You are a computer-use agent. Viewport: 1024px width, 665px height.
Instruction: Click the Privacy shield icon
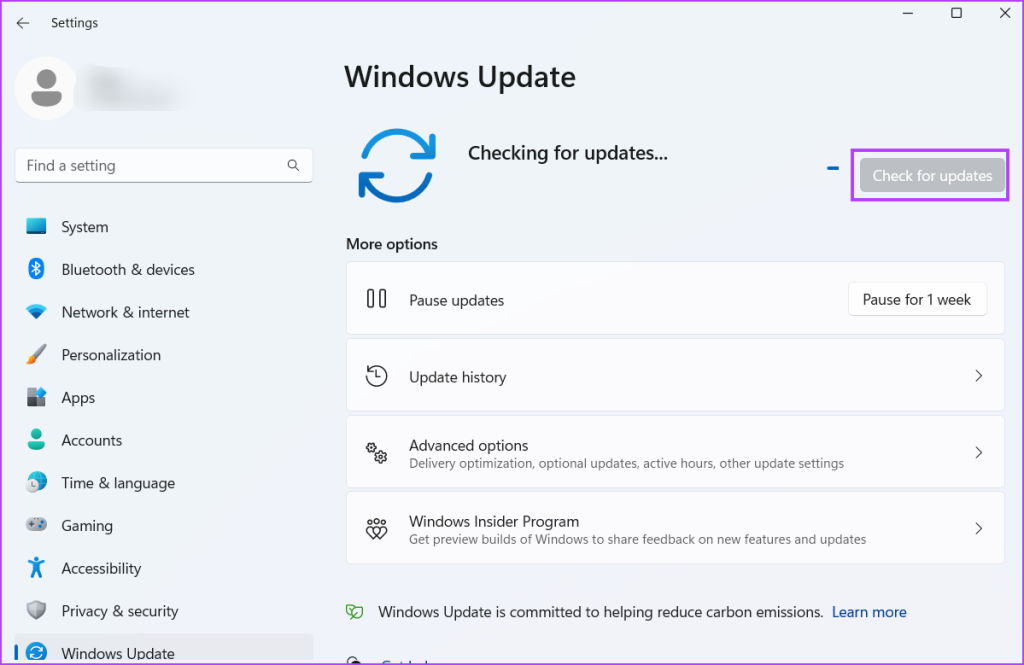point(36,610)
